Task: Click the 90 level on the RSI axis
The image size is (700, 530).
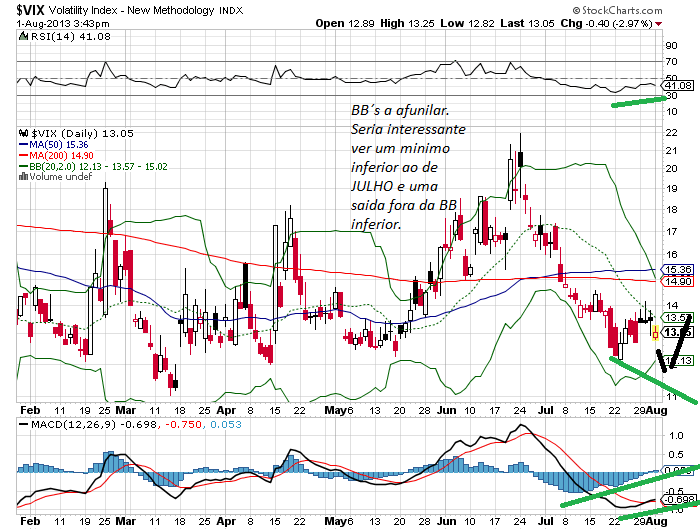Action: 671,46
